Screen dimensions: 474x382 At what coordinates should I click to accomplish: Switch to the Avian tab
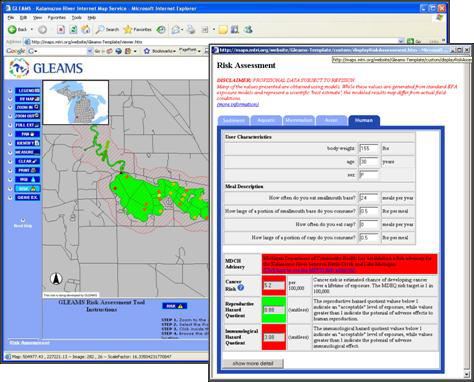tap(331, 120)
